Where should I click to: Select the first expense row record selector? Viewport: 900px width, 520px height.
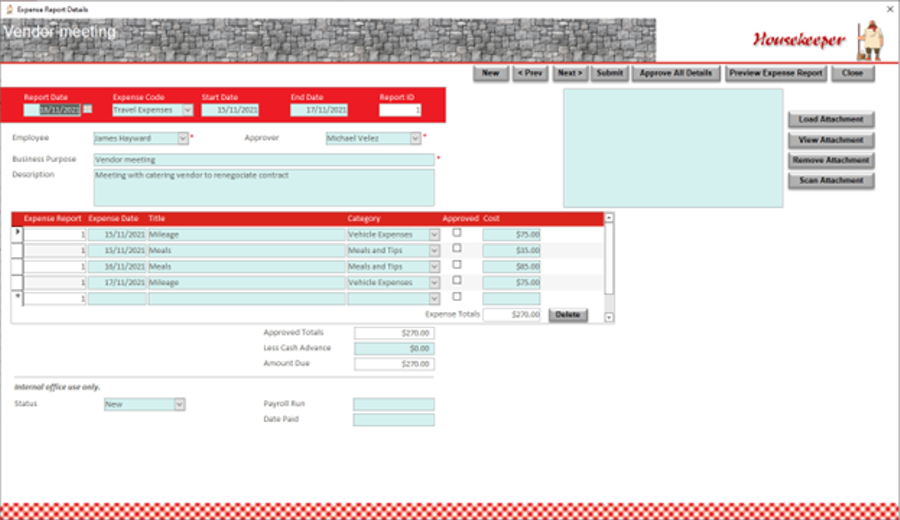tap(17, 234)
